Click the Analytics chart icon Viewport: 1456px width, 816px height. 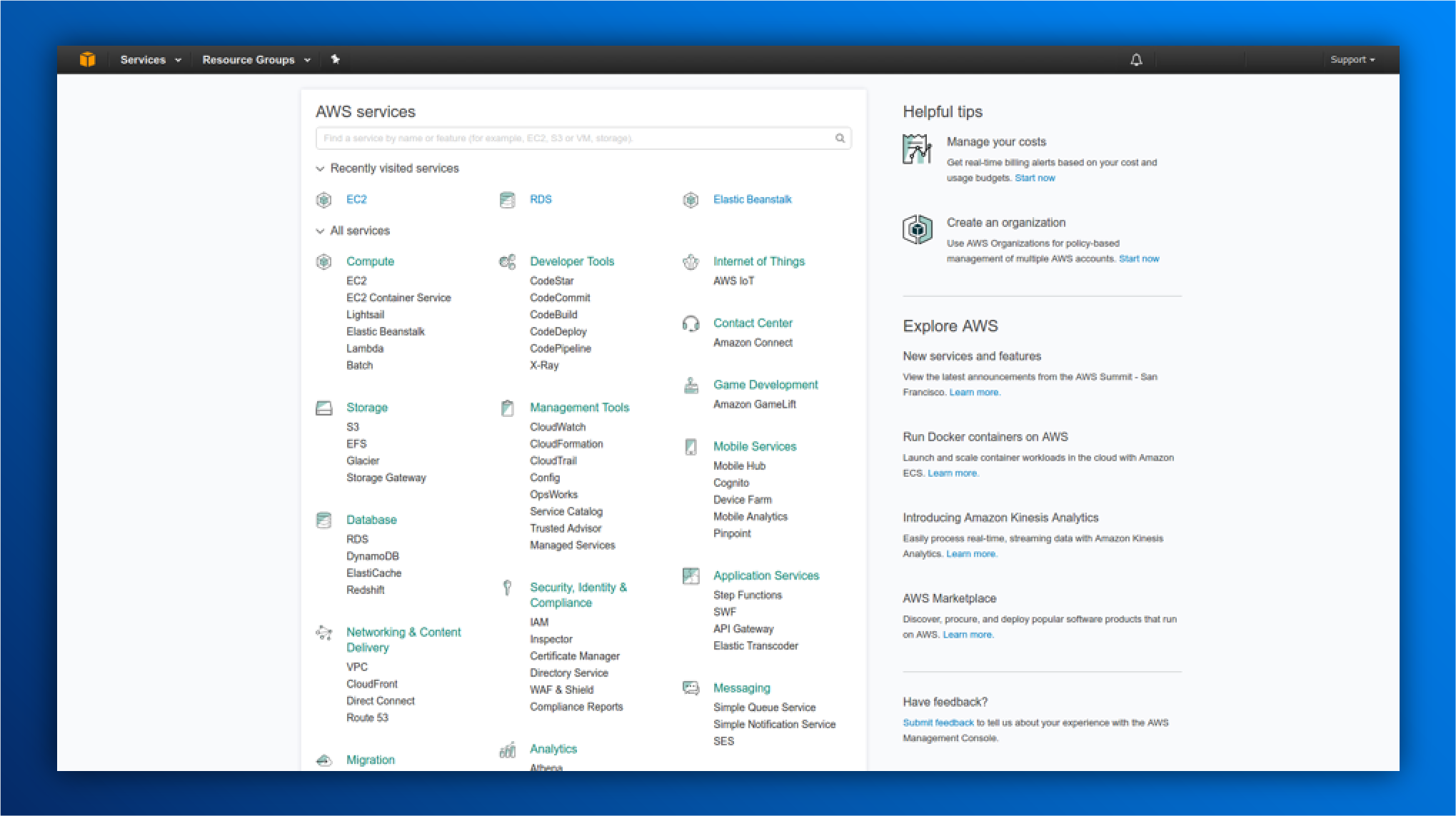[x=507, y=750]
